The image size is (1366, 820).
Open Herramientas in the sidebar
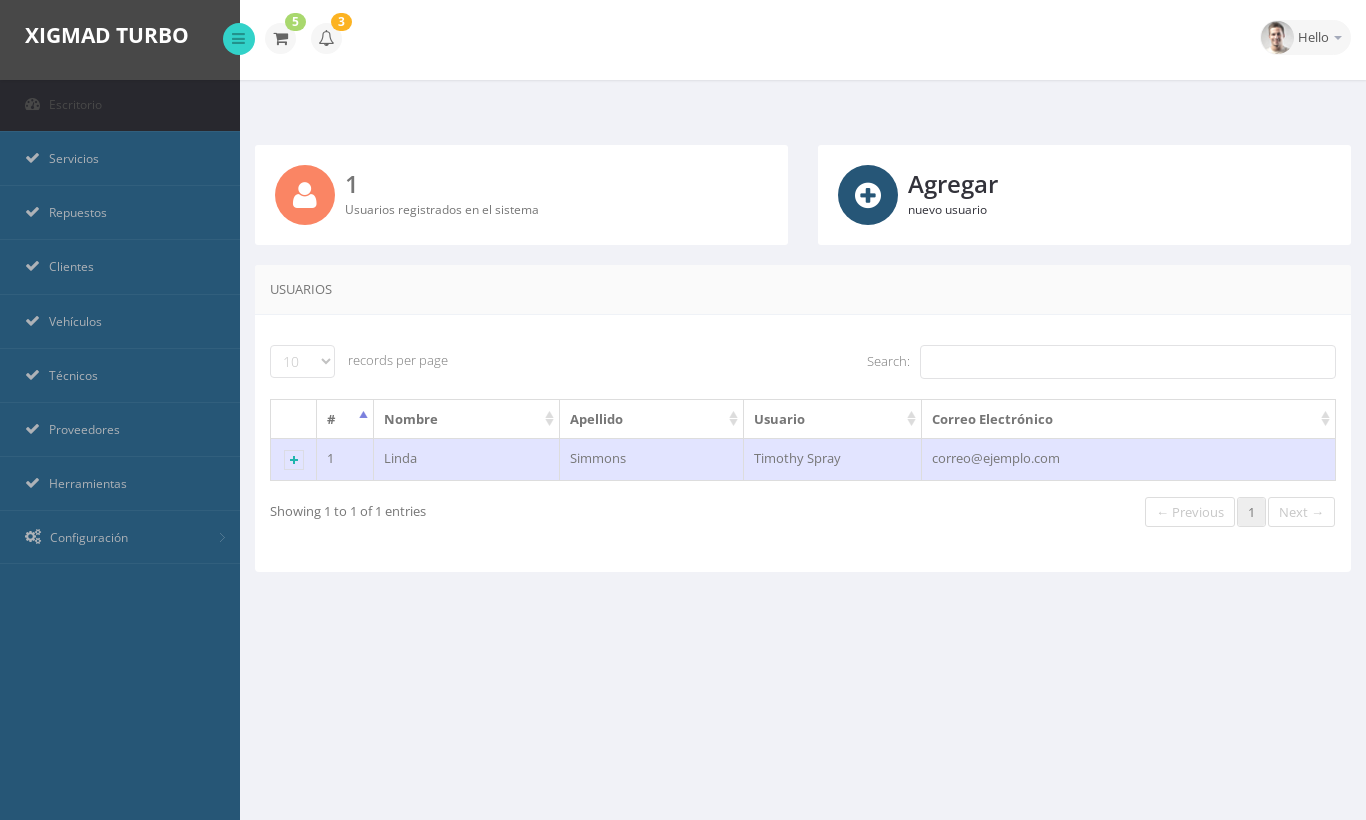click(x=120, y=484)
